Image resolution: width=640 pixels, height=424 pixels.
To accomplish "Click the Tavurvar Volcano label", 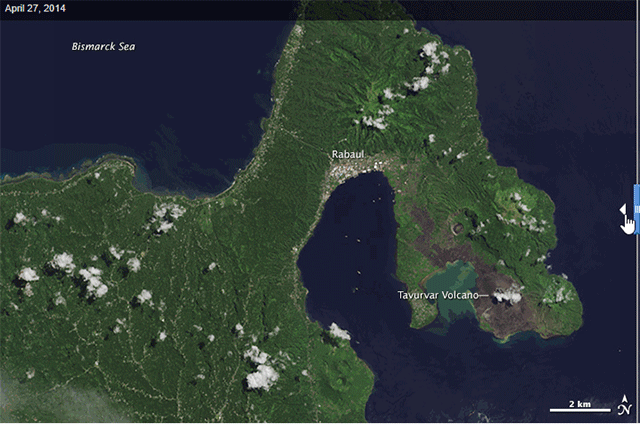I will click(x=438, y=295).
